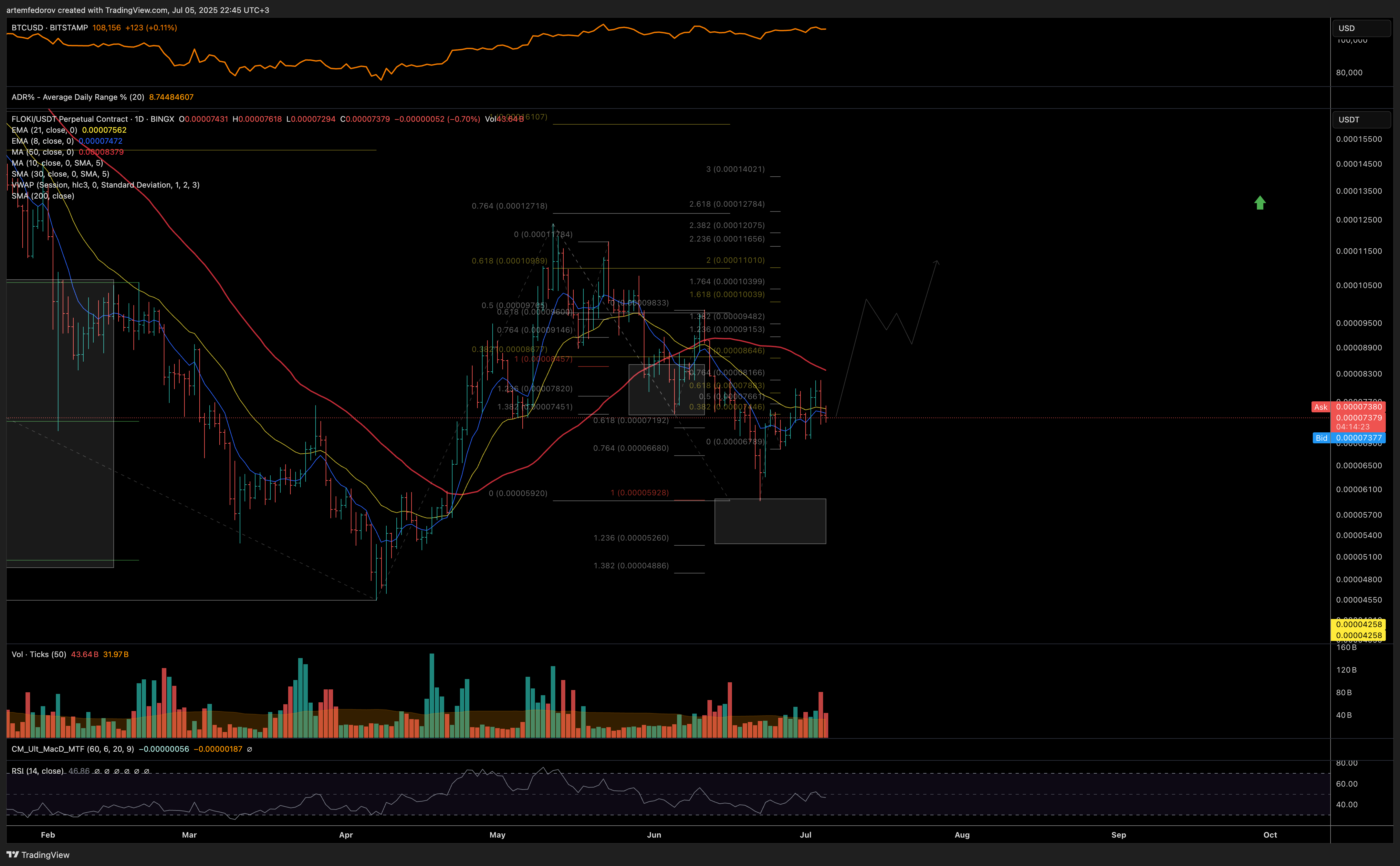Click the red Fib label 1 (0.00005928)
This screenshot has width=1400, height=866.
(x=639, y=493)
